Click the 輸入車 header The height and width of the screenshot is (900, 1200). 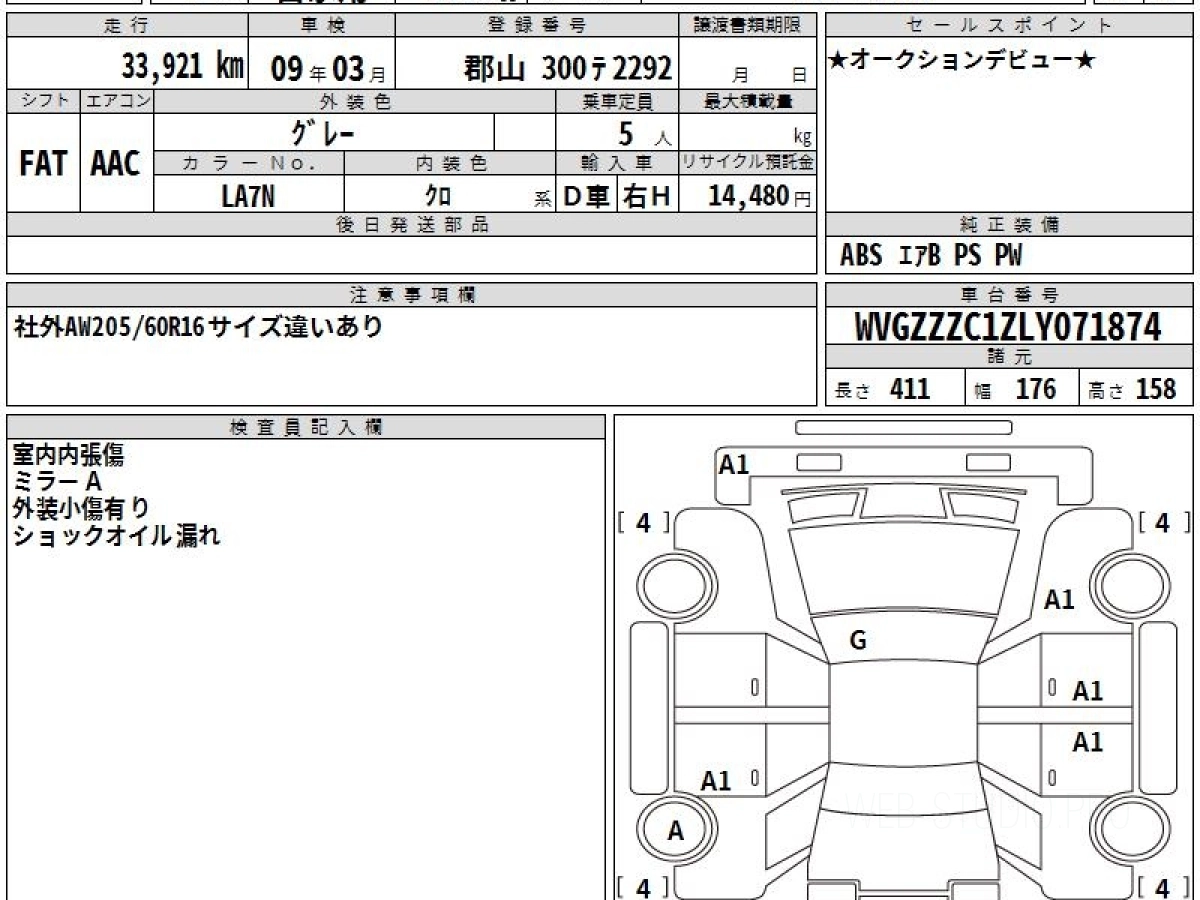pyautogui.click(x=617, y=163)
